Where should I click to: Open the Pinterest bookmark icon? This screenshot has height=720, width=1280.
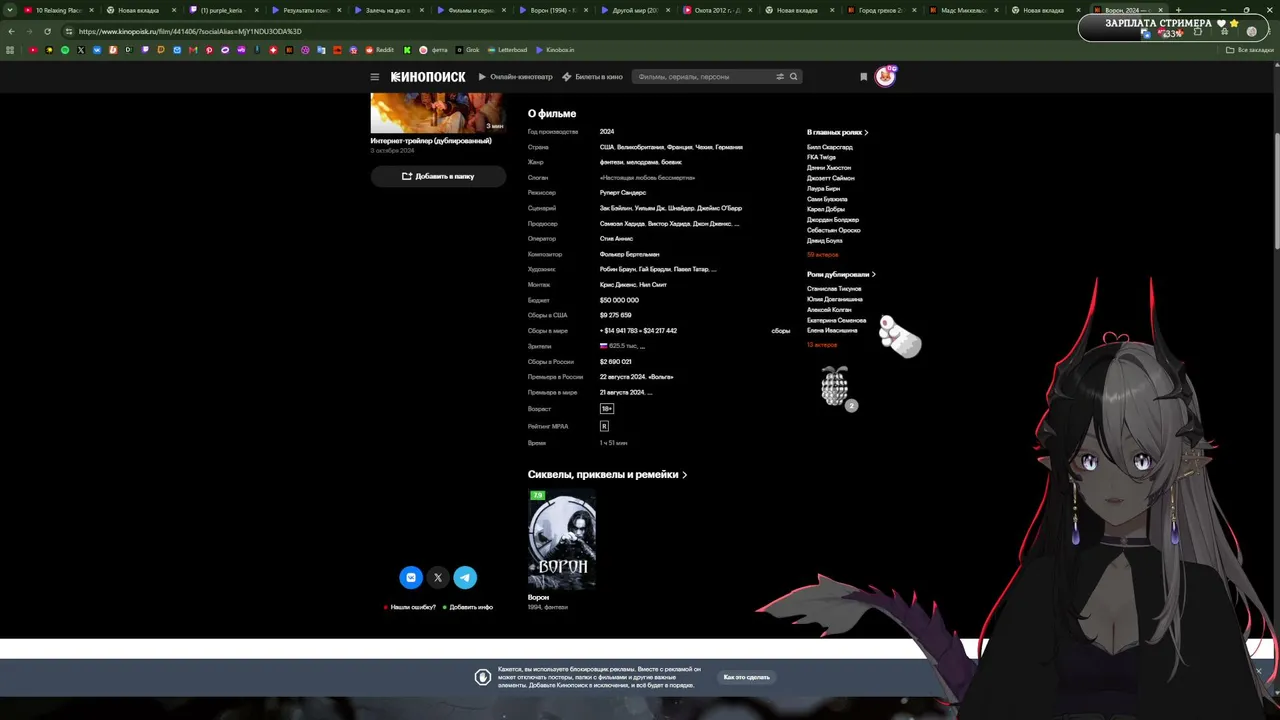tap(209, 50)
